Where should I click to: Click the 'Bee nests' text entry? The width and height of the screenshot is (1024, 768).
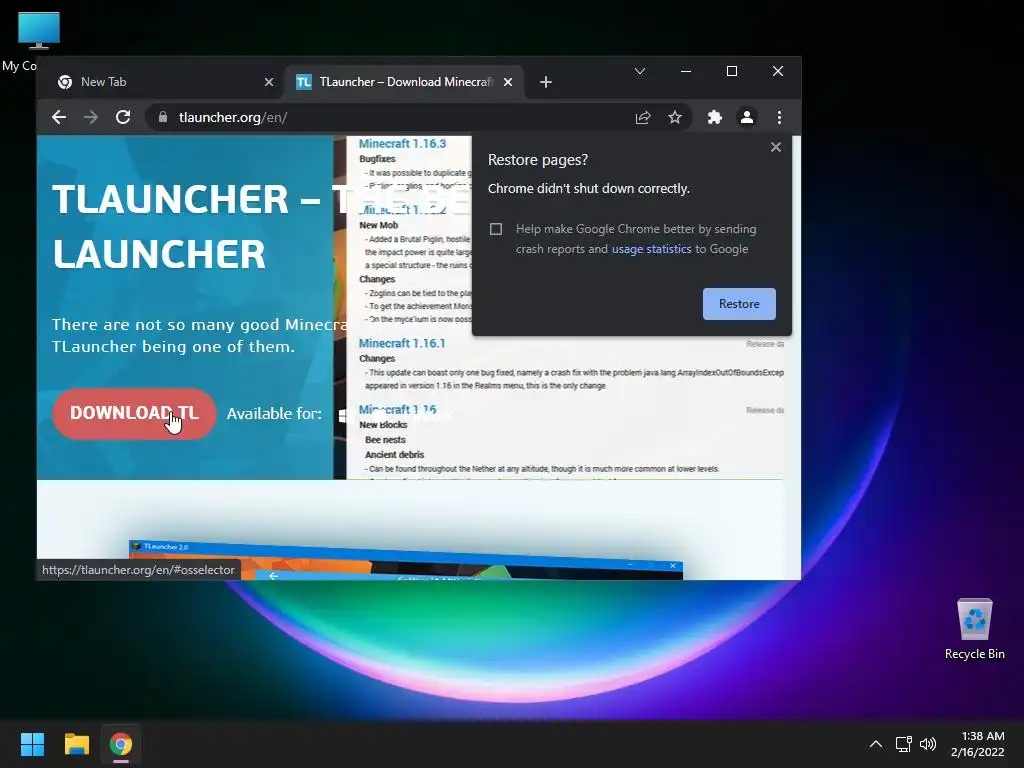(385, 440)
